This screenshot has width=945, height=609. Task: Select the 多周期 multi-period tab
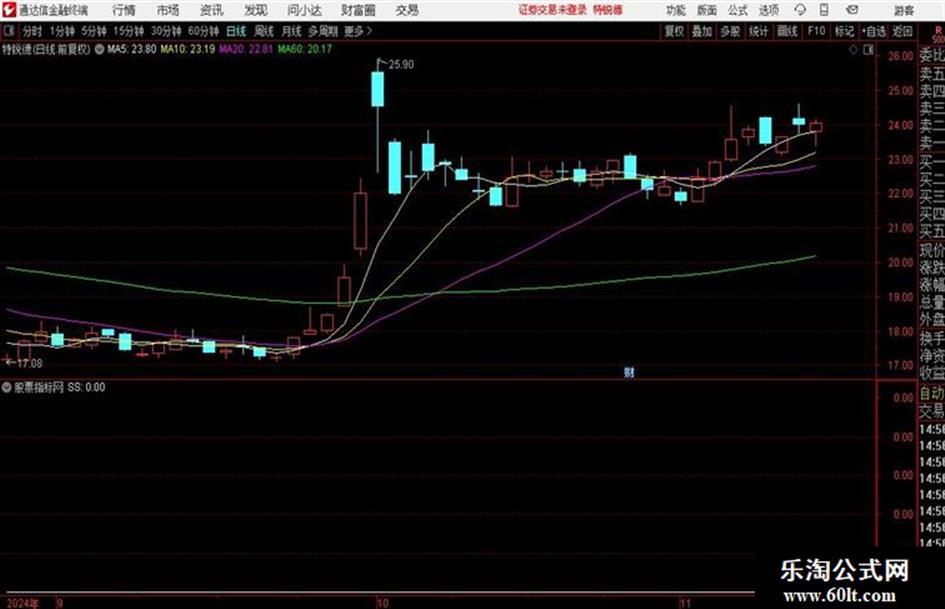(x=323, y=31)
